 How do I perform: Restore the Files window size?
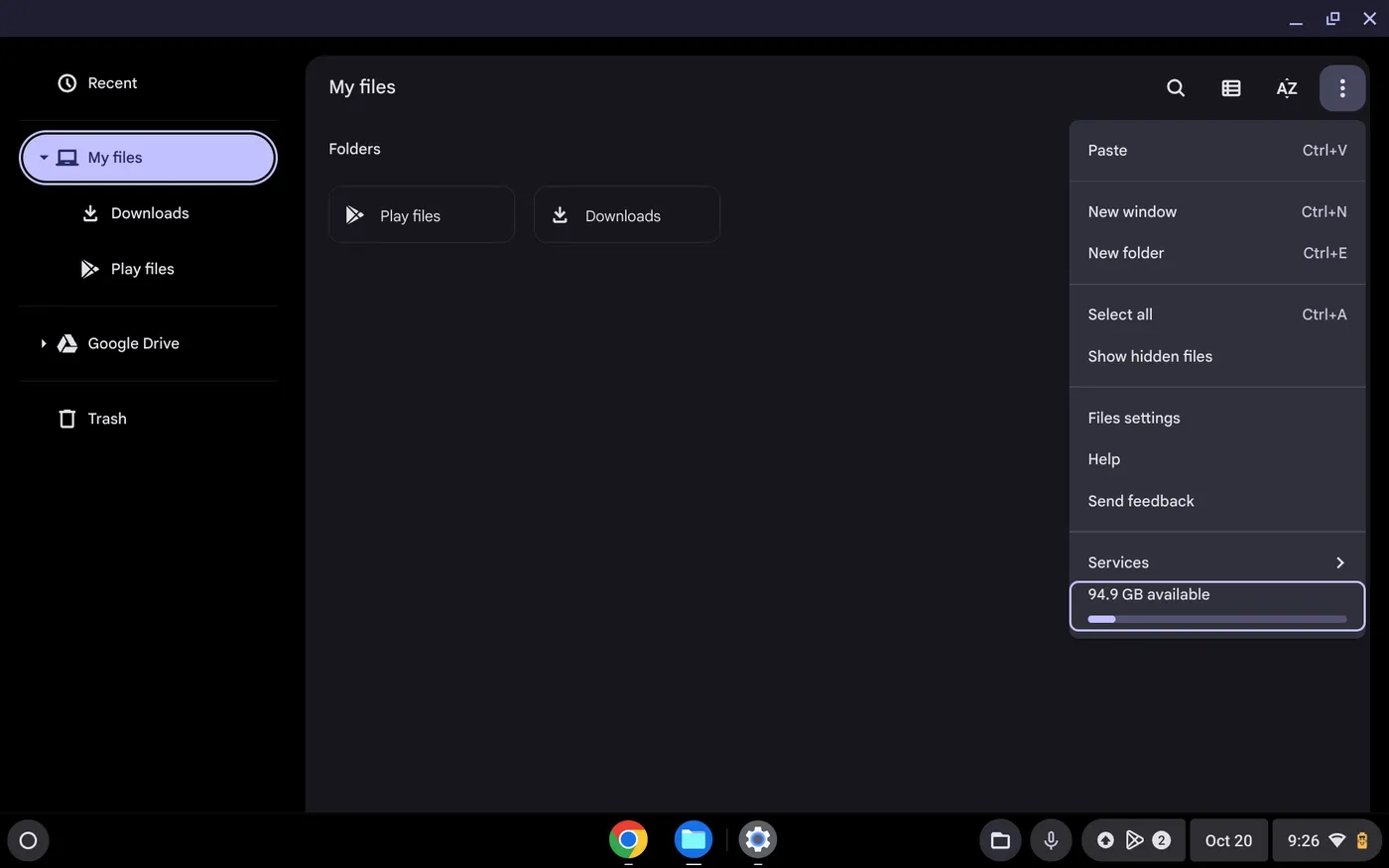(1332, 19)
